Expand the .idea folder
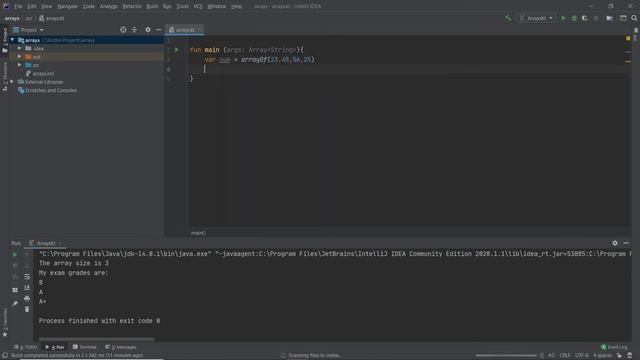 (19, 48)
